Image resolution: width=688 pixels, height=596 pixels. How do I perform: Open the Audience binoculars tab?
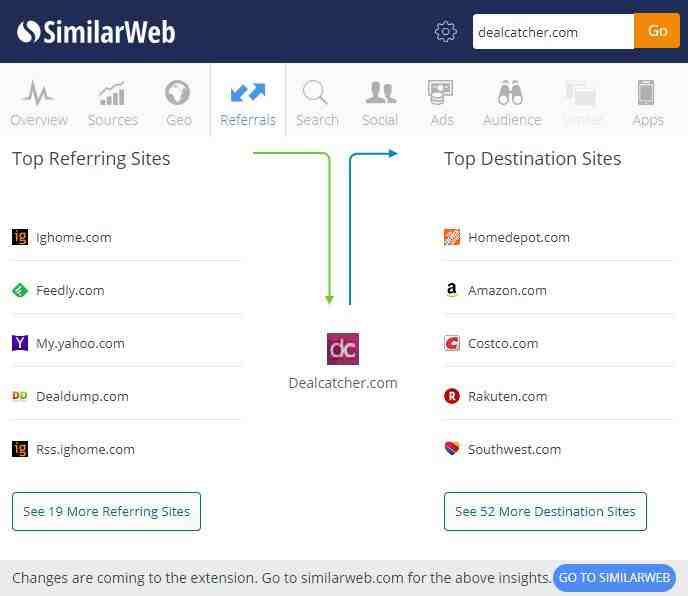[x=512, y=103]
